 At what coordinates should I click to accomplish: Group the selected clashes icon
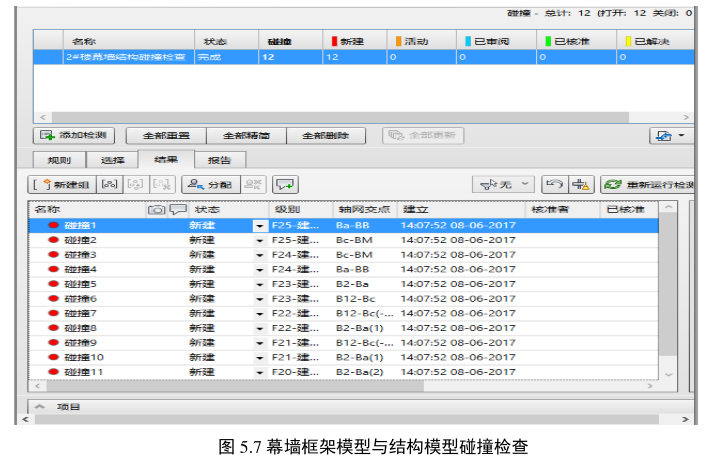point(110,184)
